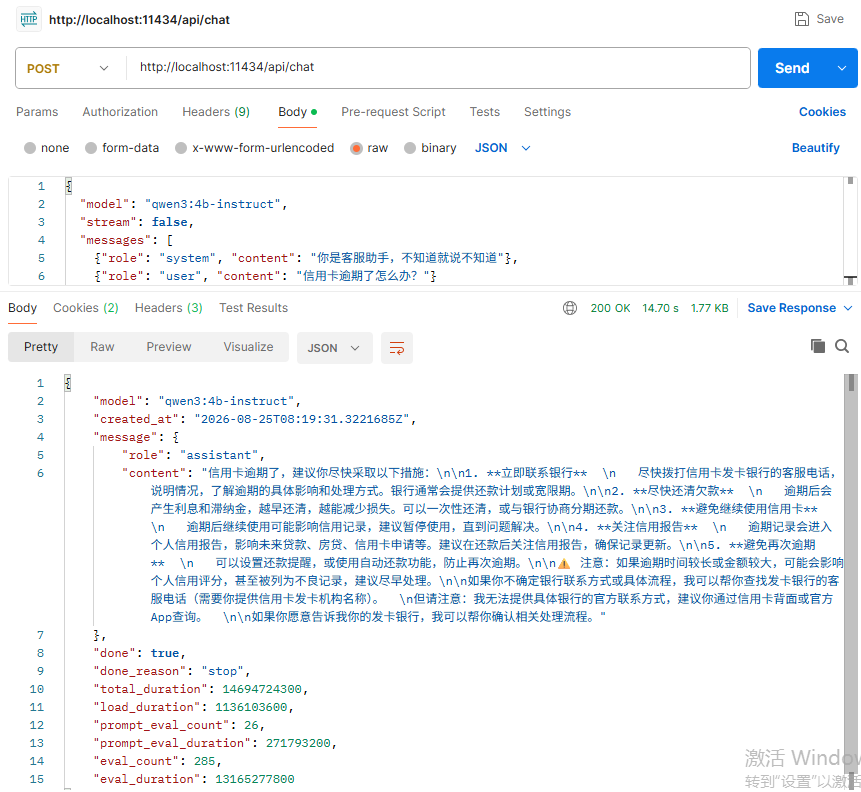Screen dimensions: 861x792
Task: Click the request URL input field
Action: (x=438, y=68)
